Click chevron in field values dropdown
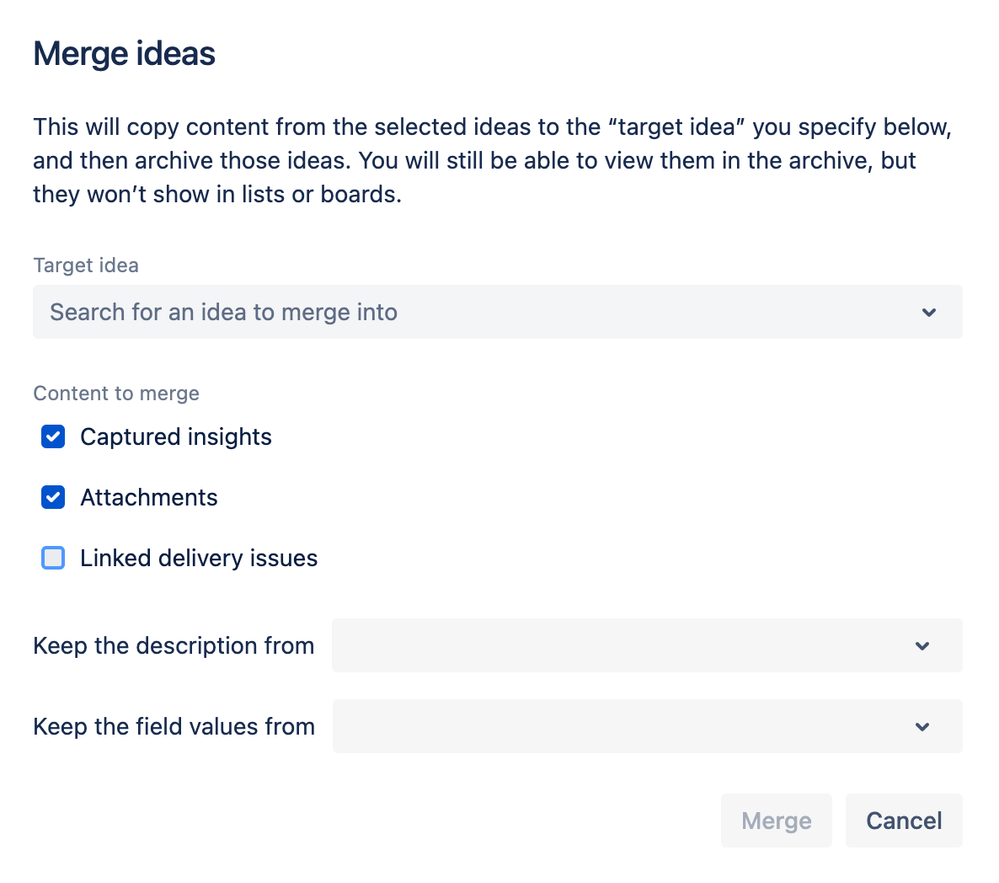 [x=922, y=727]
